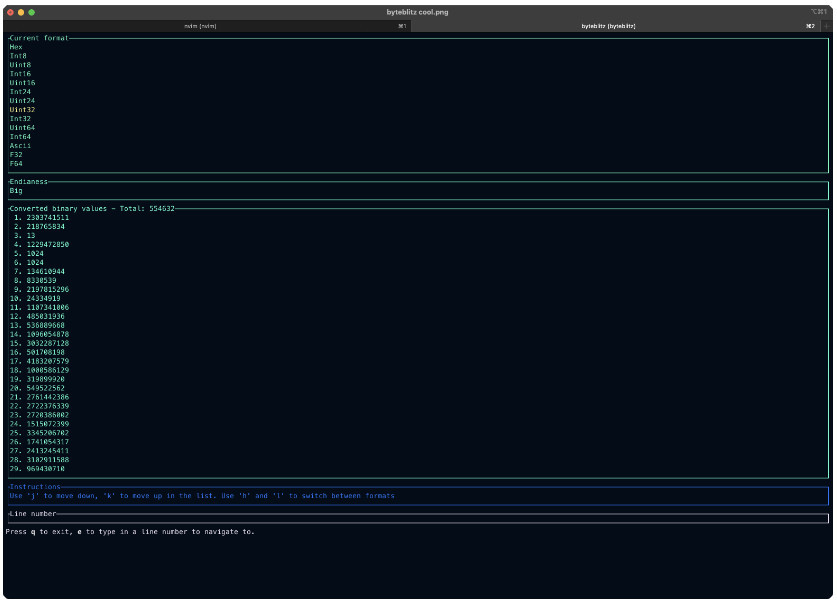
Task: Choose the Ascii format entry
Action: click(20, 146)
